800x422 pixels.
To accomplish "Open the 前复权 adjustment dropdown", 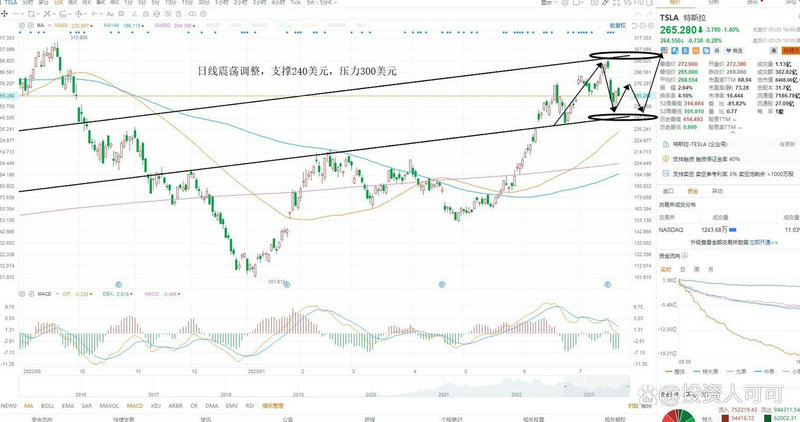I will (x=618, y=25).
